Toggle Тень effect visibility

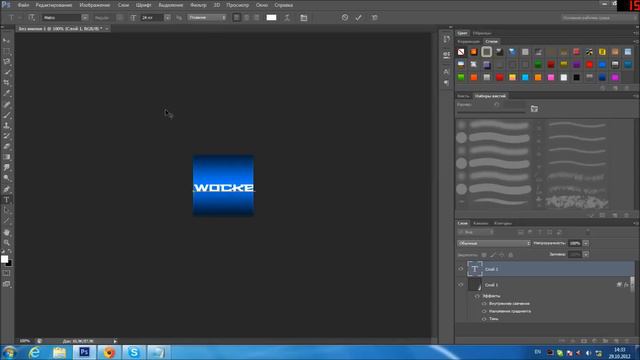[x=484, y=319]
